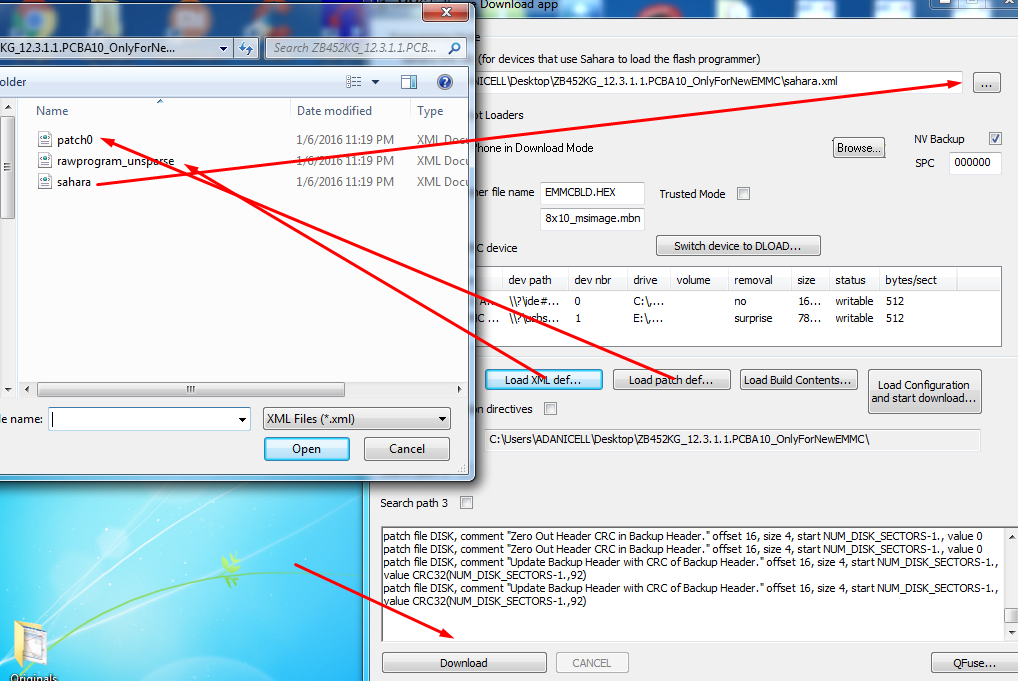Open the Originals folder on desktop
The height and width of the screenshot is (681, 1018).
click(x=32, y=651)
